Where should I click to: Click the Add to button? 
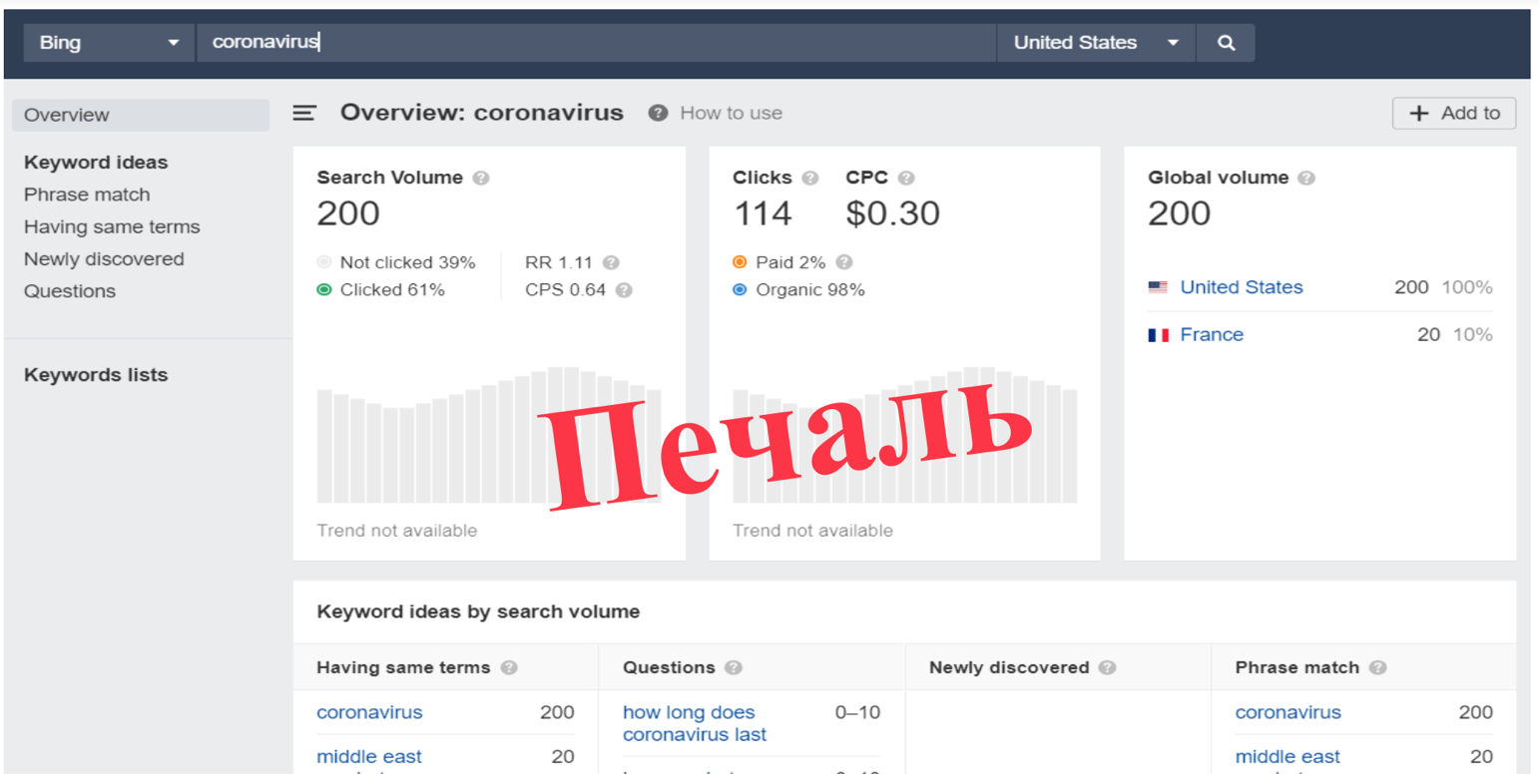tap(1453, 113)
